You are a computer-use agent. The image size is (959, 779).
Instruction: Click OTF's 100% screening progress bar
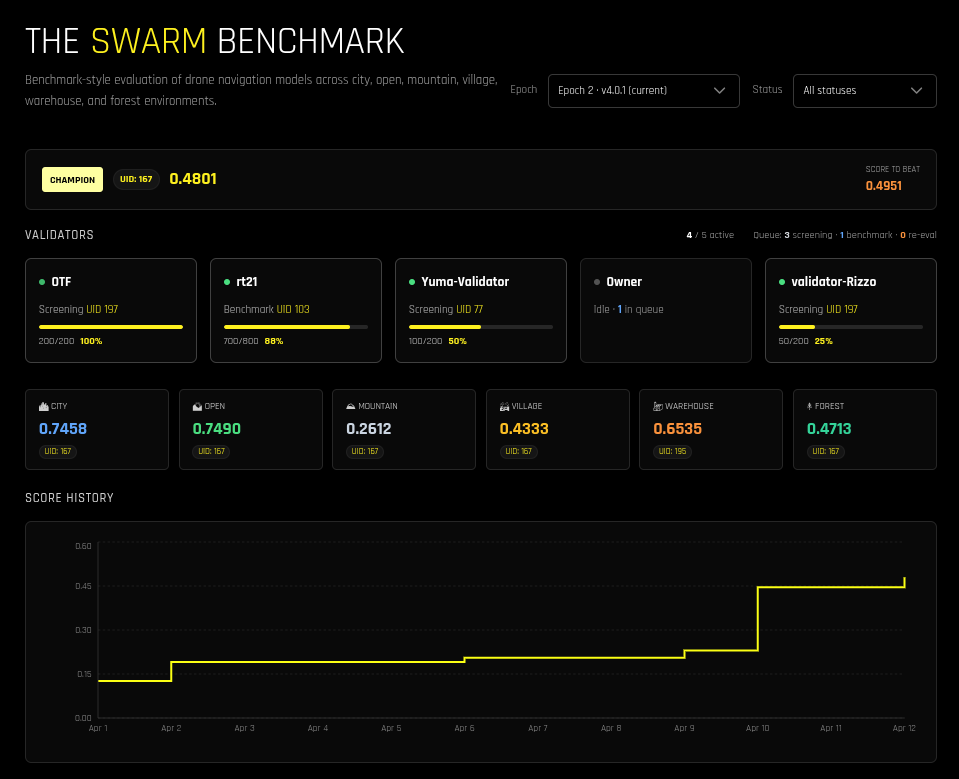pos(110,326)
